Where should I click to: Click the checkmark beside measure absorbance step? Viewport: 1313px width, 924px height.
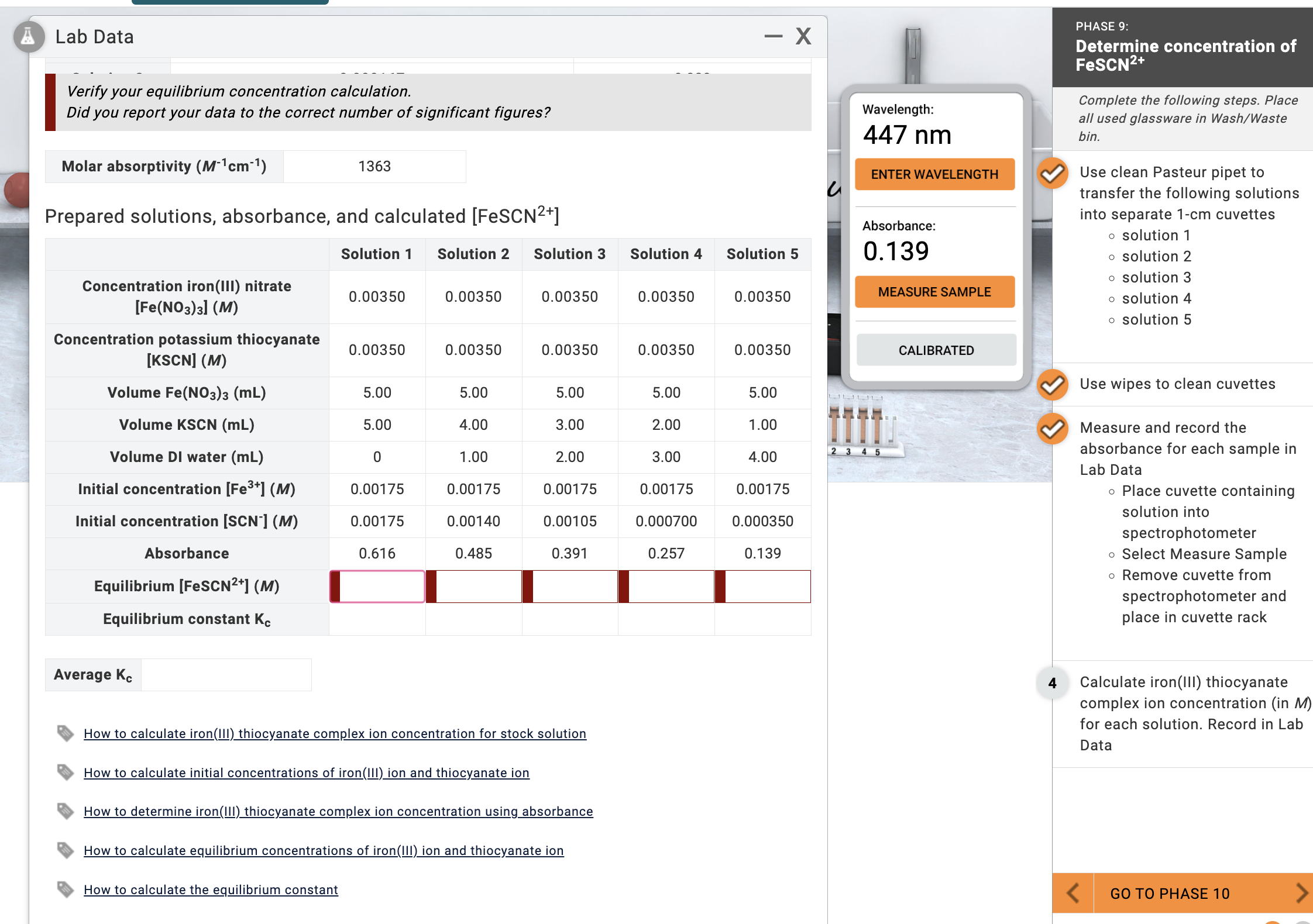(x=1052, y=429)
